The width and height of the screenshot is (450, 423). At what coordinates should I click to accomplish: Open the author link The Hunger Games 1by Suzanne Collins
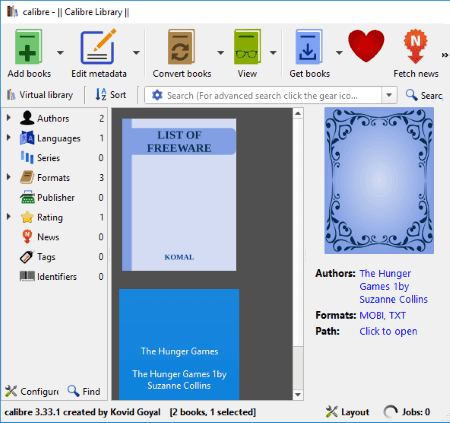(393, 286)
